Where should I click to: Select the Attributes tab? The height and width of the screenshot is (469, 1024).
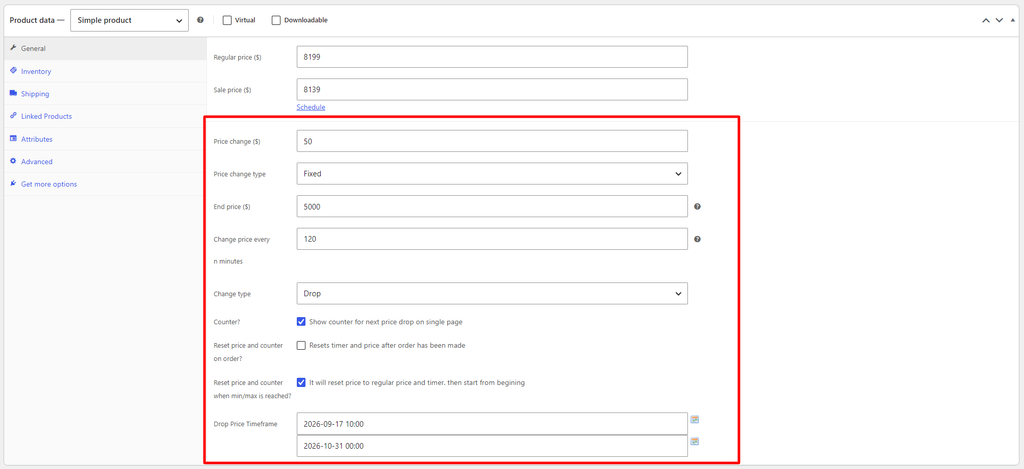pos(105,139)
